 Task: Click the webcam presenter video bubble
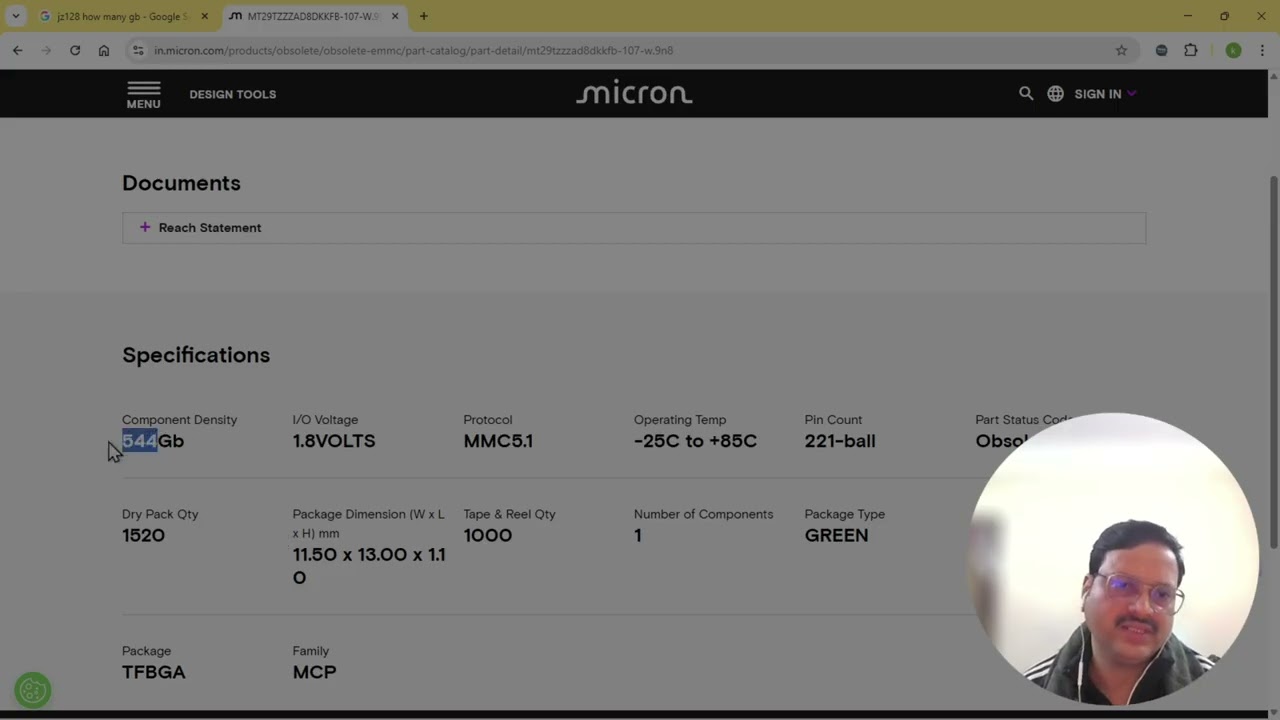tap(1113, 558)
